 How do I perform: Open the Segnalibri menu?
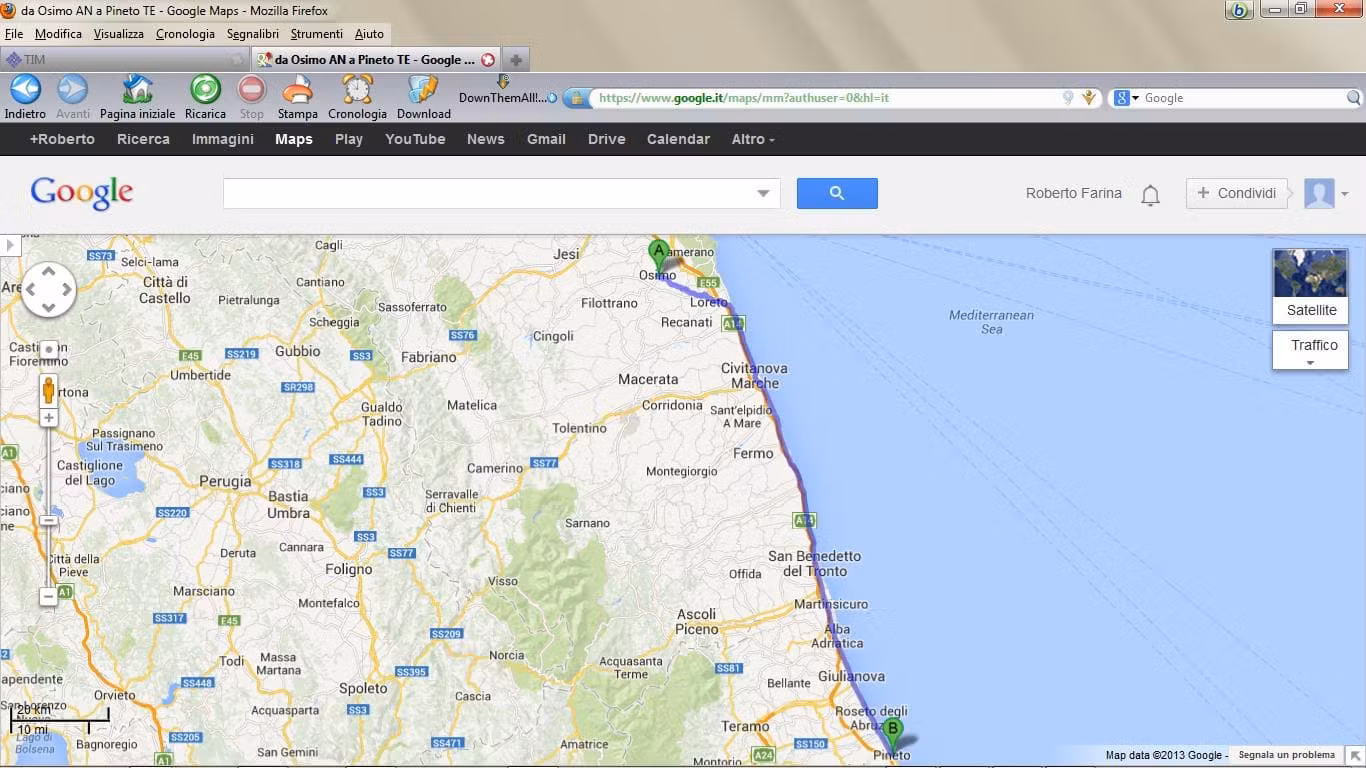coord(253,33)
